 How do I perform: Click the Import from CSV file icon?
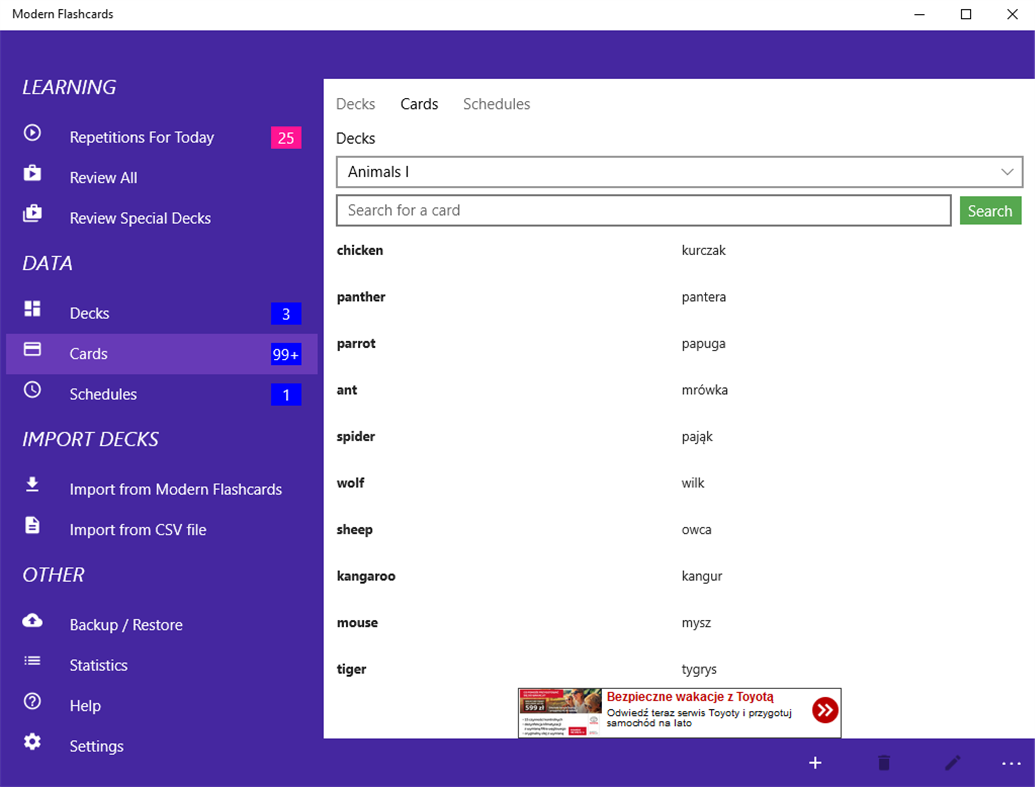coord(31,524)
